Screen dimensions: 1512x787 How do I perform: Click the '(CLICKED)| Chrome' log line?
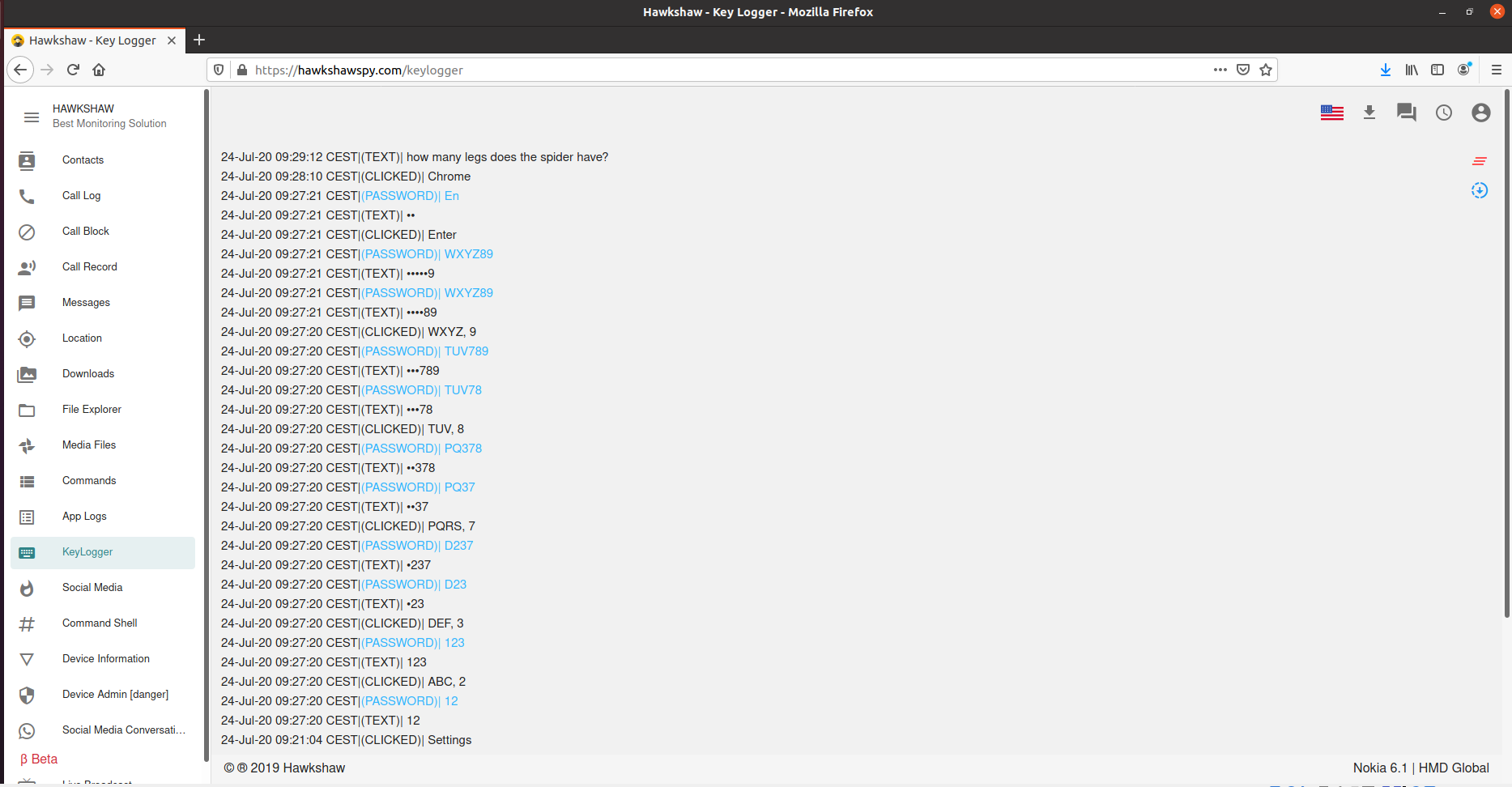[346, 177]
